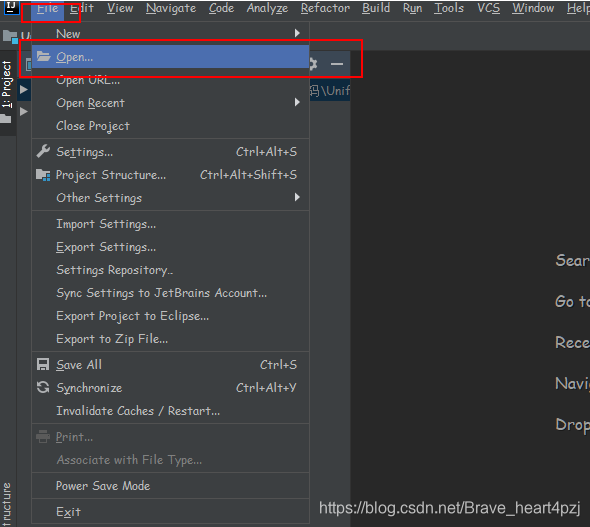Choose Invalidate Caches / Restart...

(170, 411)
